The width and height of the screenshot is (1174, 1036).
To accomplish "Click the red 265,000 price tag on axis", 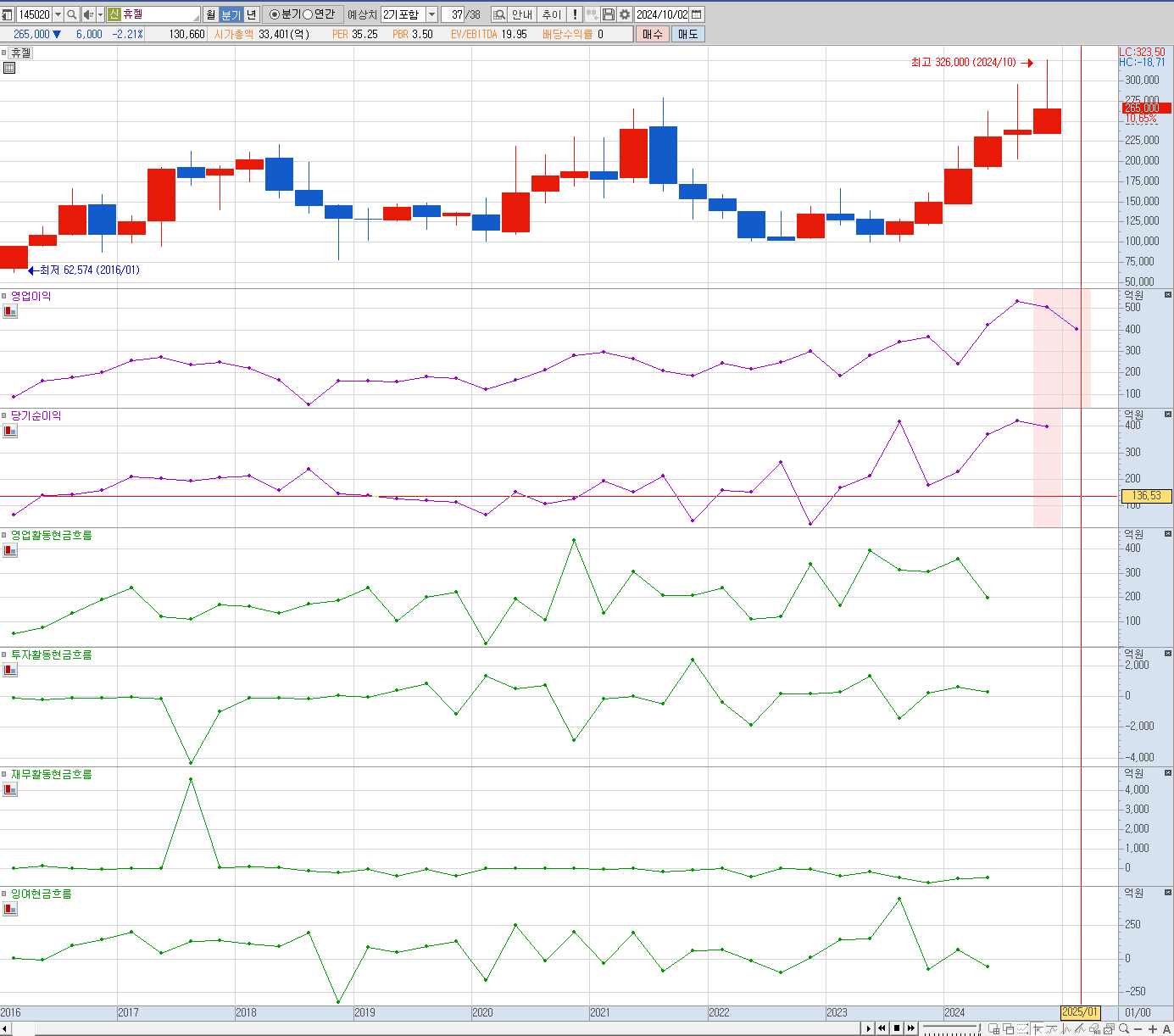I will 1147,109.
